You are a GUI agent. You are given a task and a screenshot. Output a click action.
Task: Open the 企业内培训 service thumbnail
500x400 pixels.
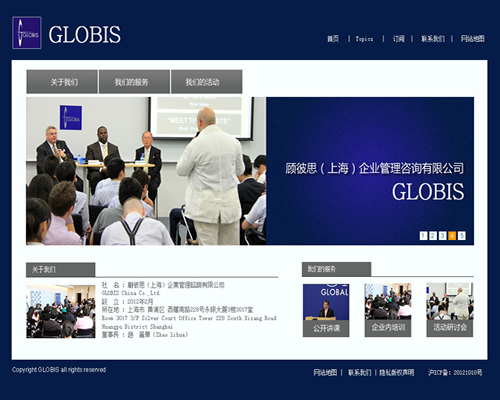pos(388,310)
